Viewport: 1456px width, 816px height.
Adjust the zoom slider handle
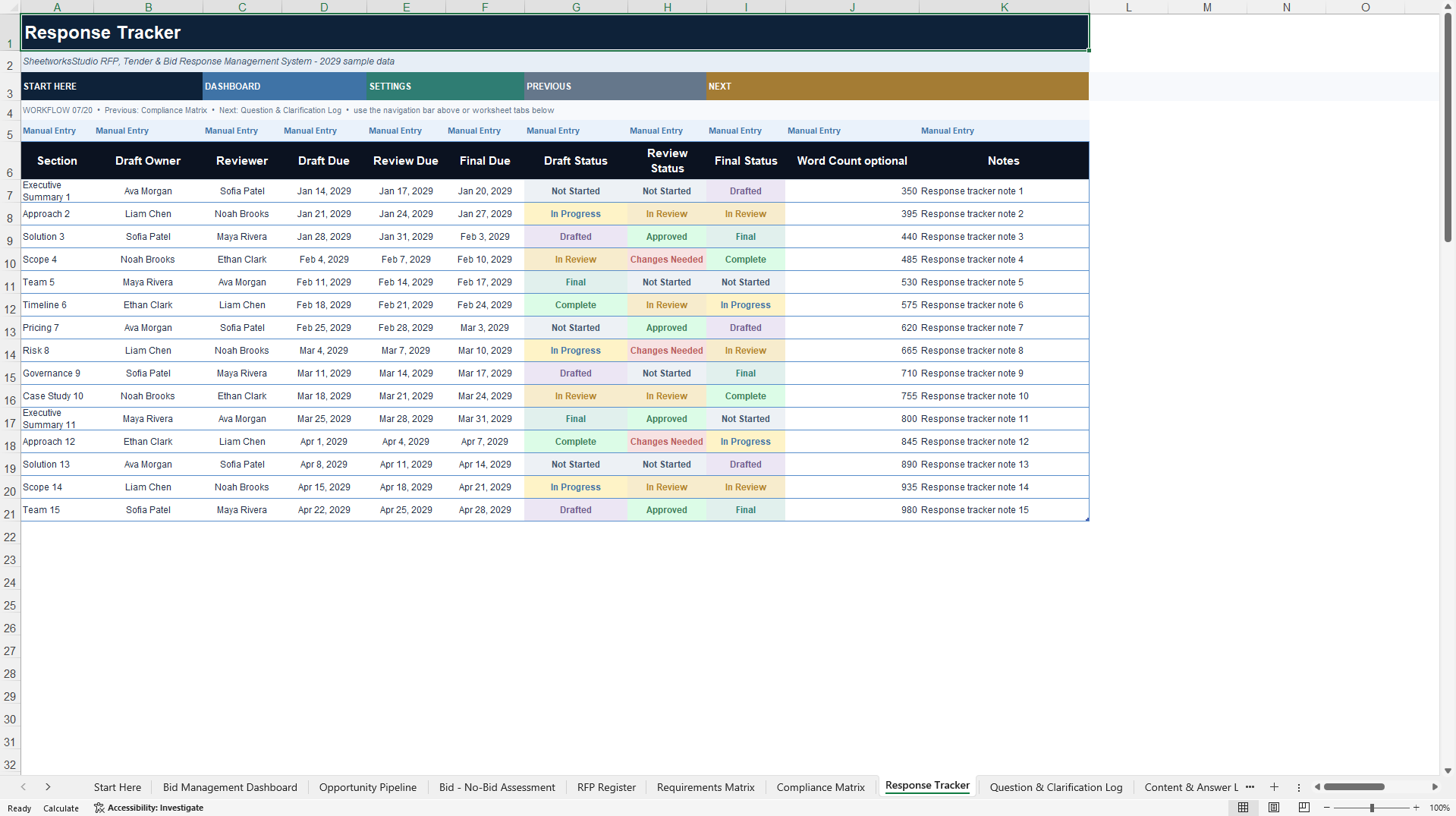pyautogui.click(x=1372, y=808)
